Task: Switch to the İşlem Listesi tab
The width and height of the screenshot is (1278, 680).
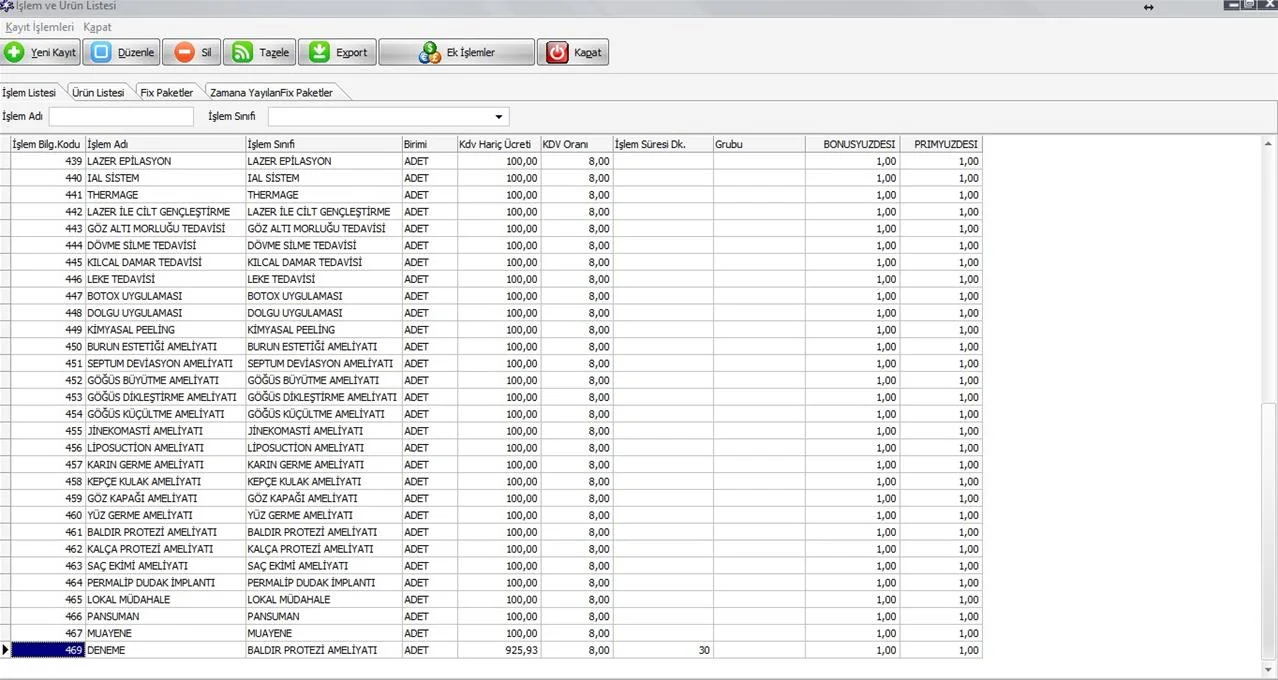Action: point(30,92)
